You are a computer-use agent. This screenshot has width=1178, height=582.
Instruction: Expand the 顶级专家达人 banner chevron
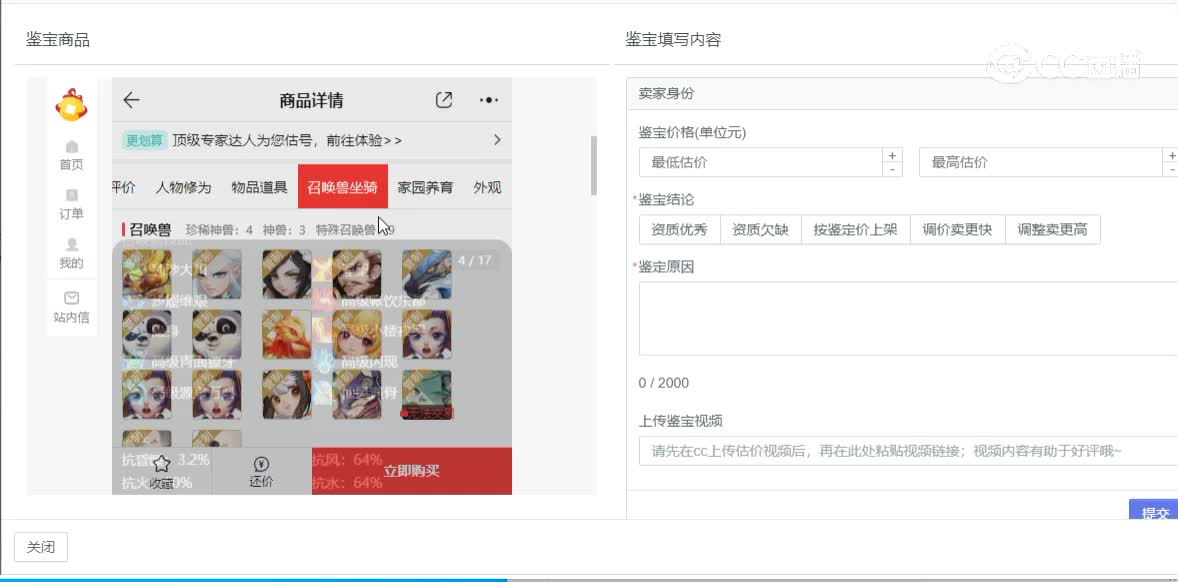click(497, 140)
